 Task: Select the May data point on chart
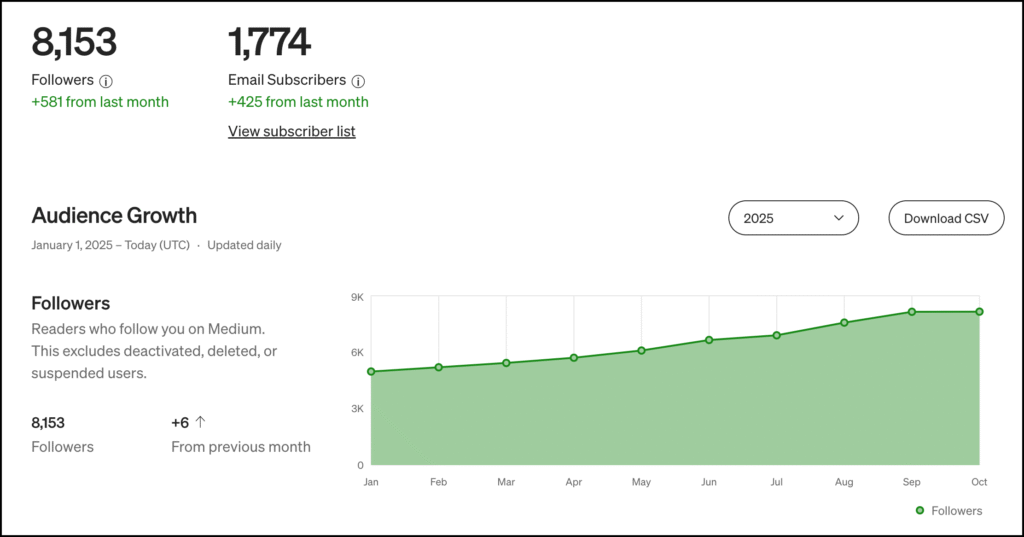pos(641,351)
